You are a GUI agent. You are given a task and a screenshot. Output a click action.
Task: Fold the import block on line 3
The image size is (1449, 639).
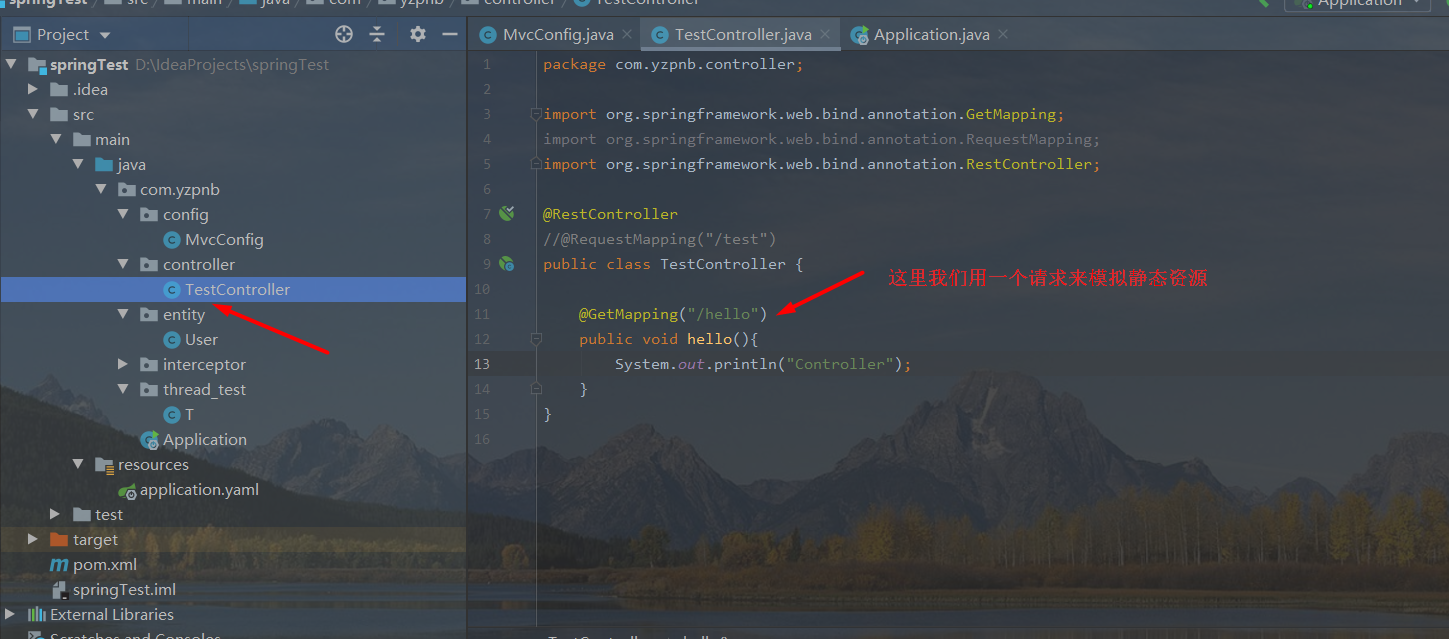[536, 114]
